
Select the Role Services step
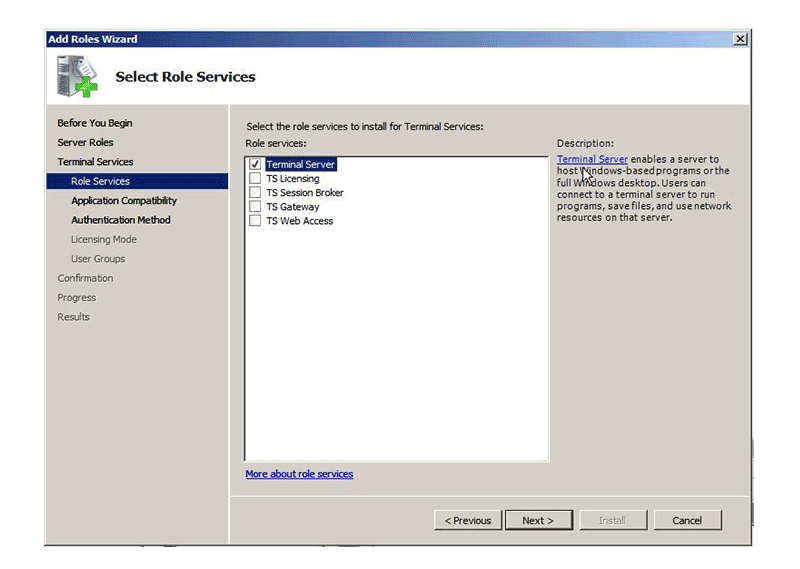[137, 181]
